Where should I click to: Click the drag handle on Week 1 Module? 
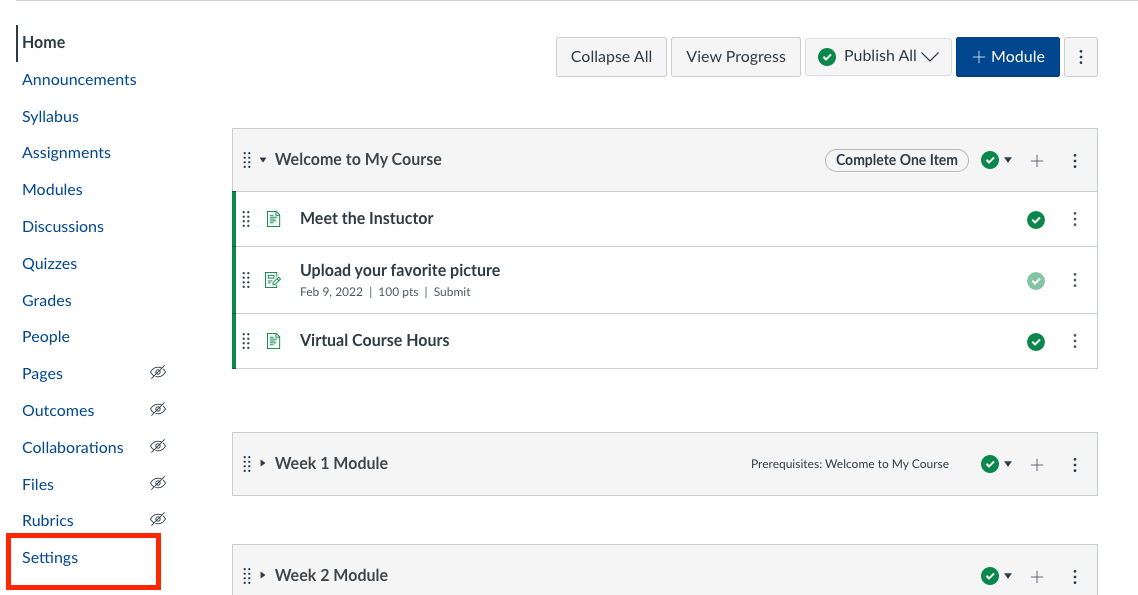coord(246,463)
